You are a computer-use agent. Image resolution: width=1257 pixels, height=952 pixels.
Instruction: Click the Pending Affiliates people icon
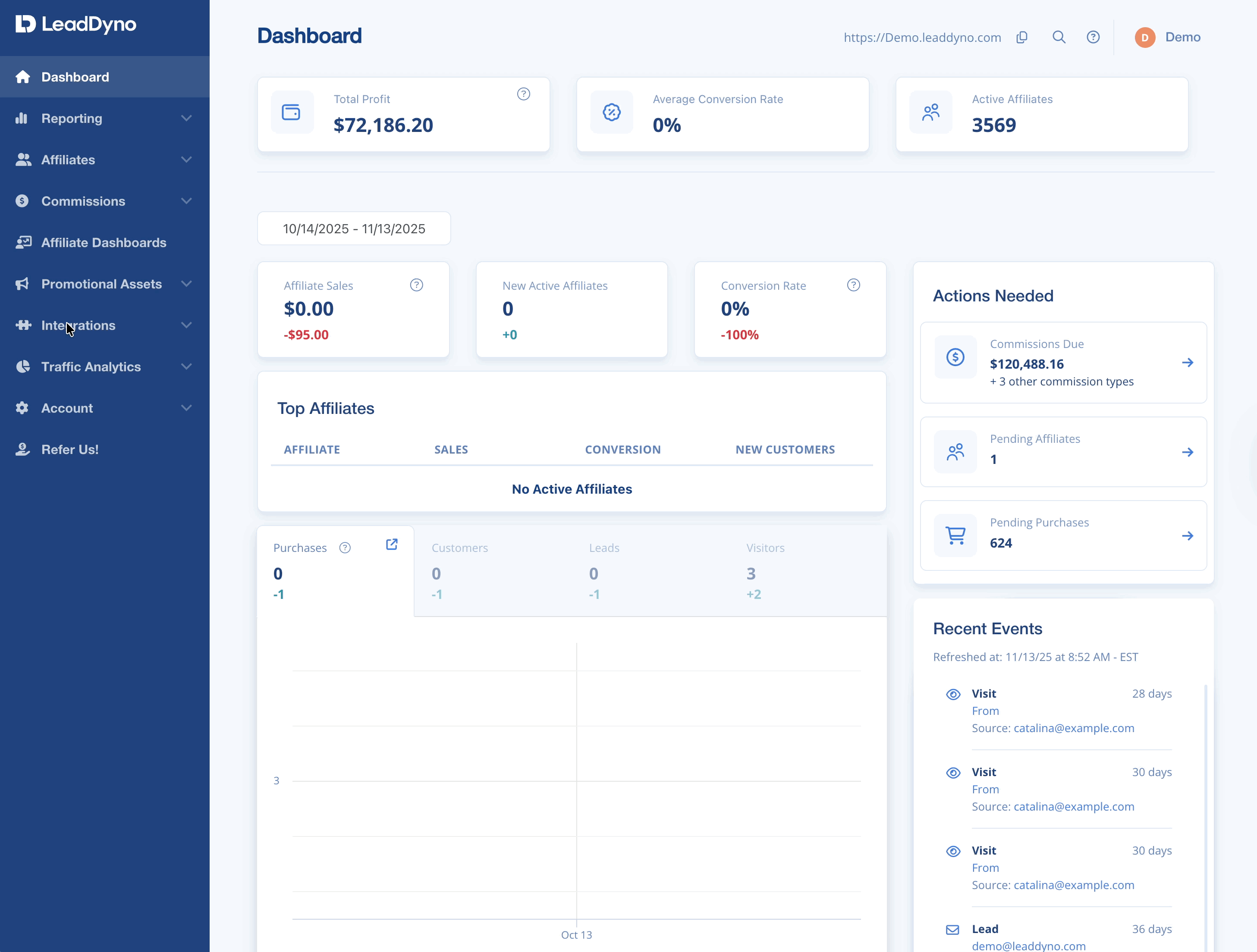(955, 452)
